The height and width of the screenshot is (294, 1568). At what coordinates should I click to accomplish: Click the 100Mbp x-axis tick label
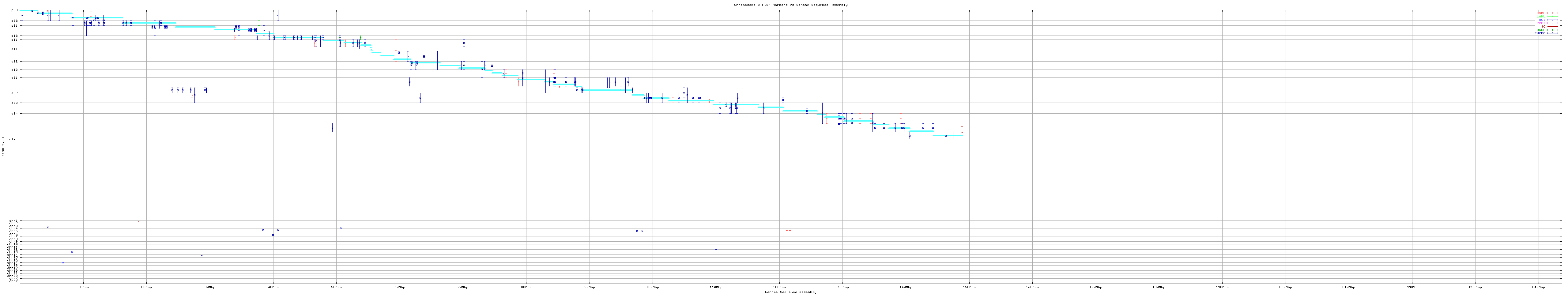(x=652, y=287)
